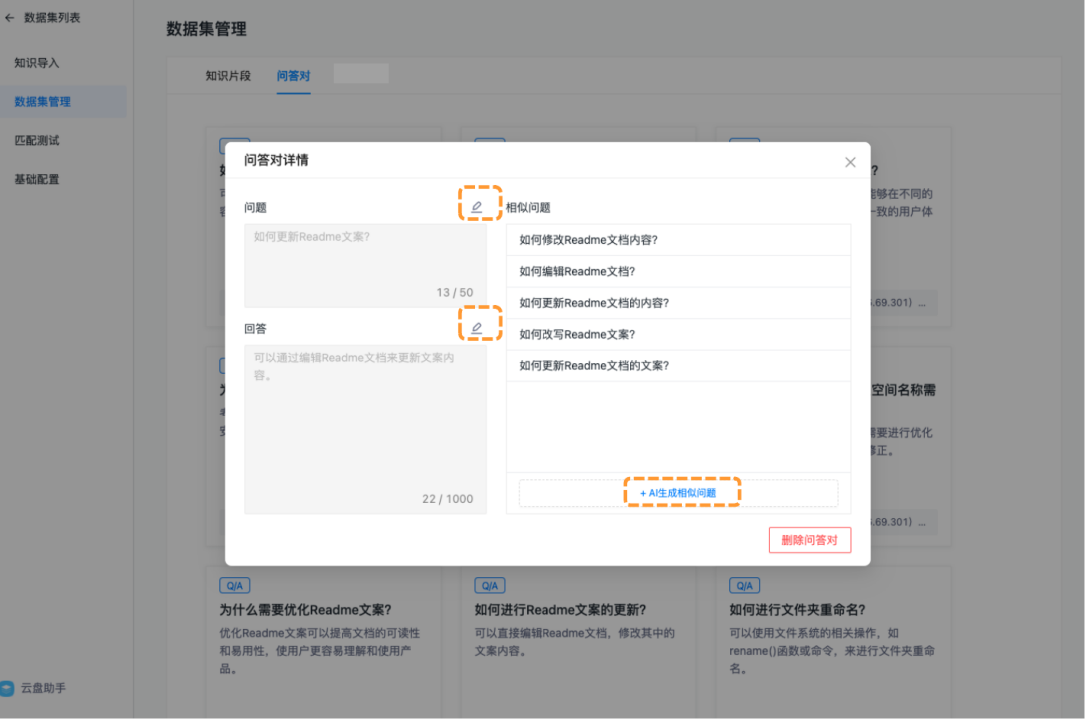
Task: Open 匹配测试 in the sidebar
Action: click(x=37, y=141)
